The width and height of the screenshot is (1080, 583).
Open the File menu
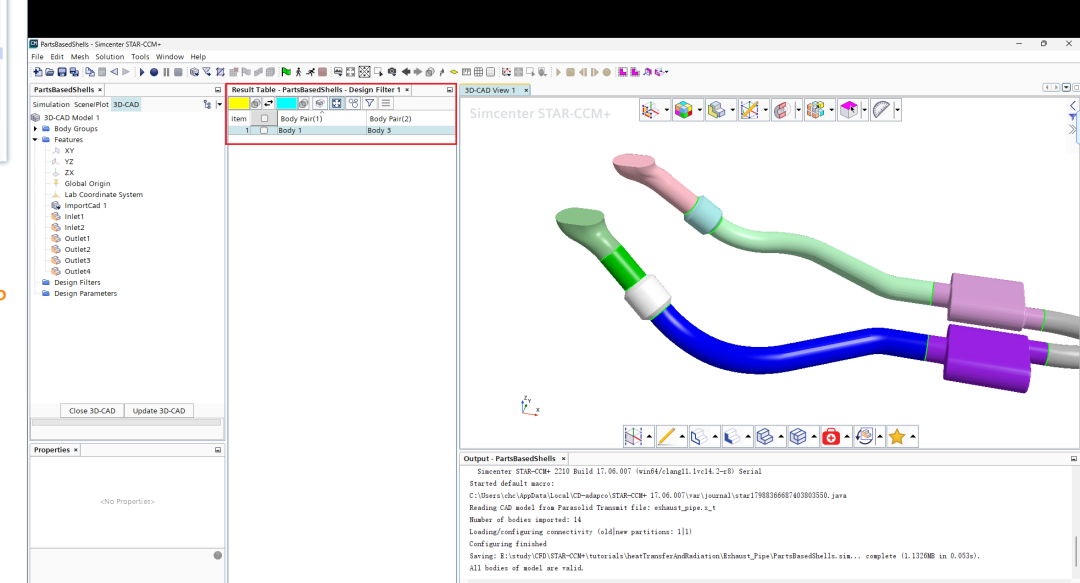[37, 57]
